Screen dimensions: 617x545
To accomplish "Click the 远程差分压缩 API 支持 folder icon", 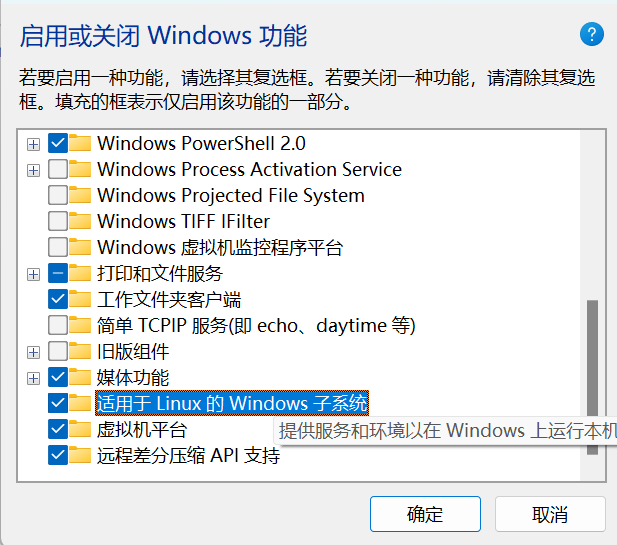I will coord(80,456).
